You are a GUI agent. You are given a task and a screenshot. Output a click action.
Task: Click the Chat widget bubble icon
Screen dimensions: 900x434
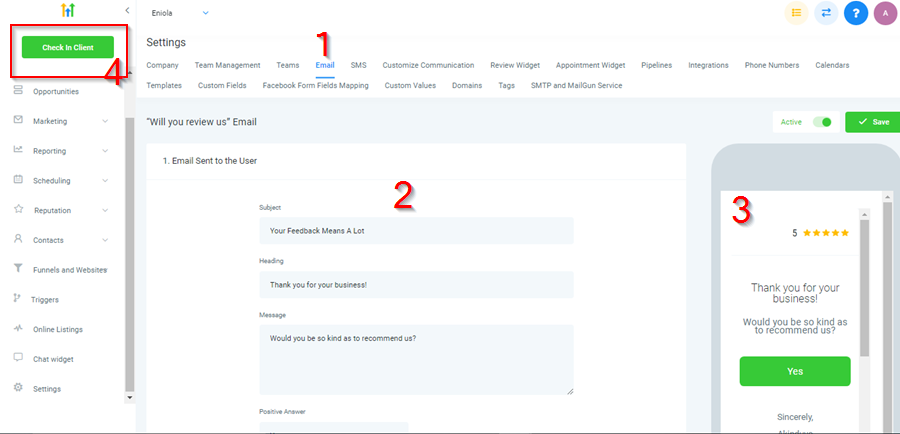pyautogui.click(x=18, y=358)
